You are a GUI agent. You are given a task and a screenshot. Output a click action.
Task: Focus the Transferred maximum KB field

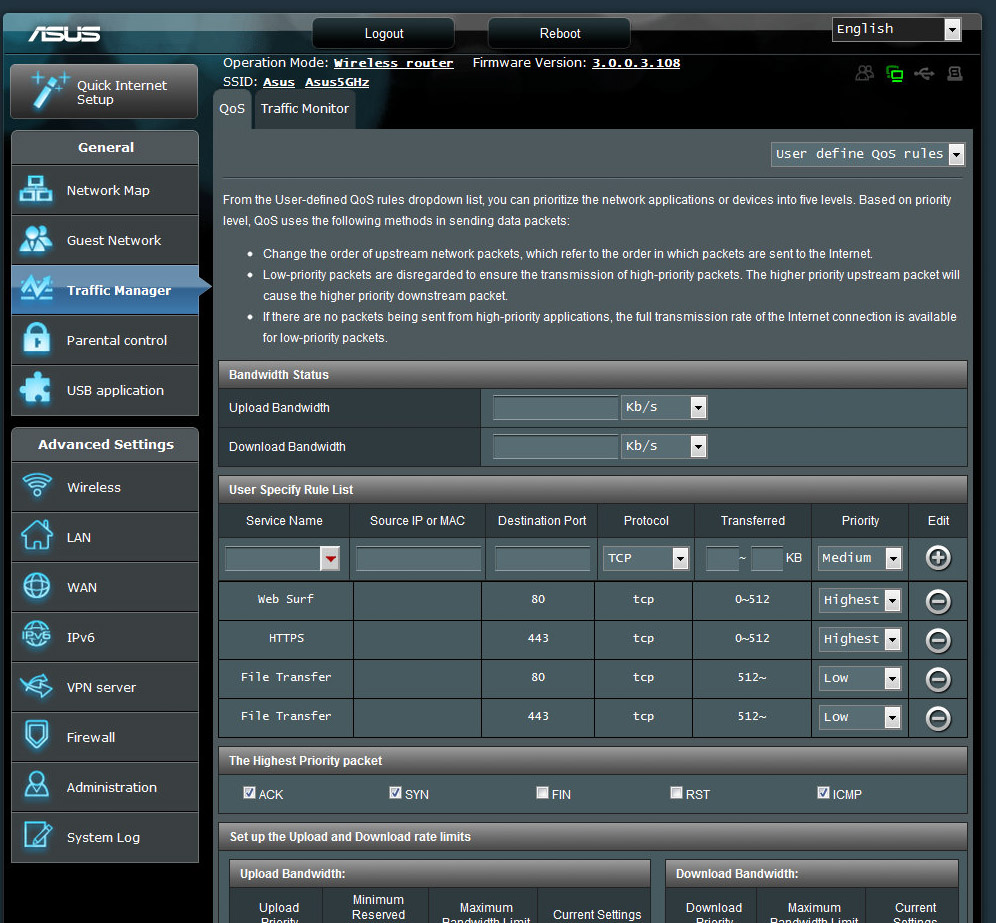(766, 559)
